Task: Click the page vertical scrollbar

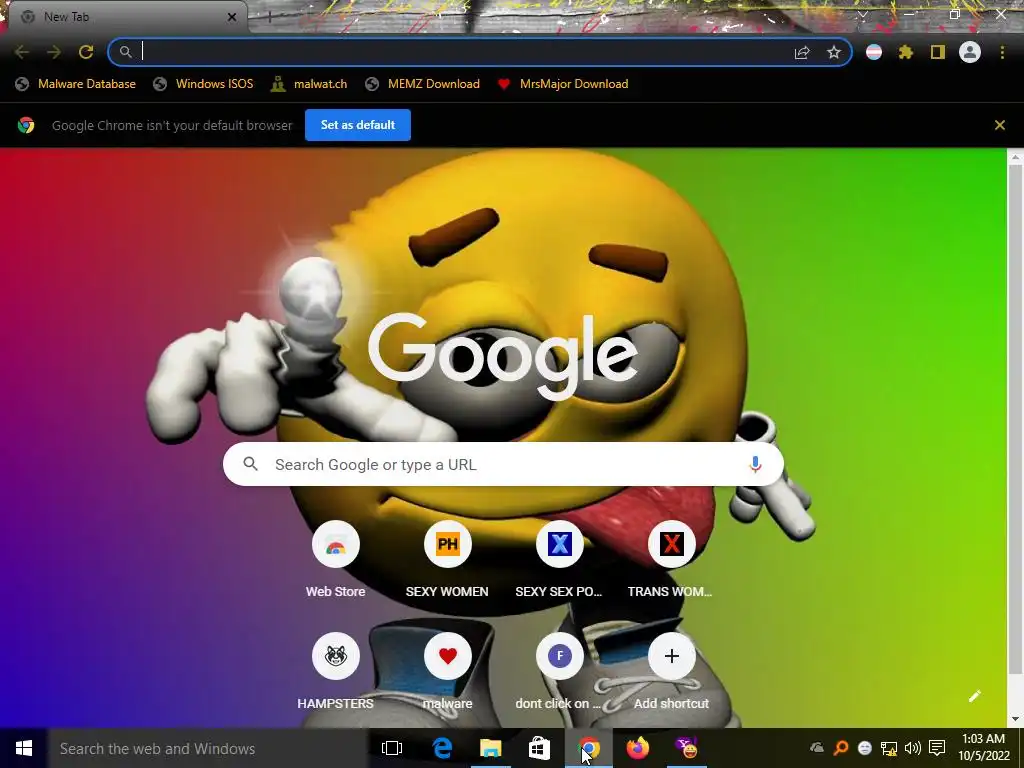Action: [1015, 418]
